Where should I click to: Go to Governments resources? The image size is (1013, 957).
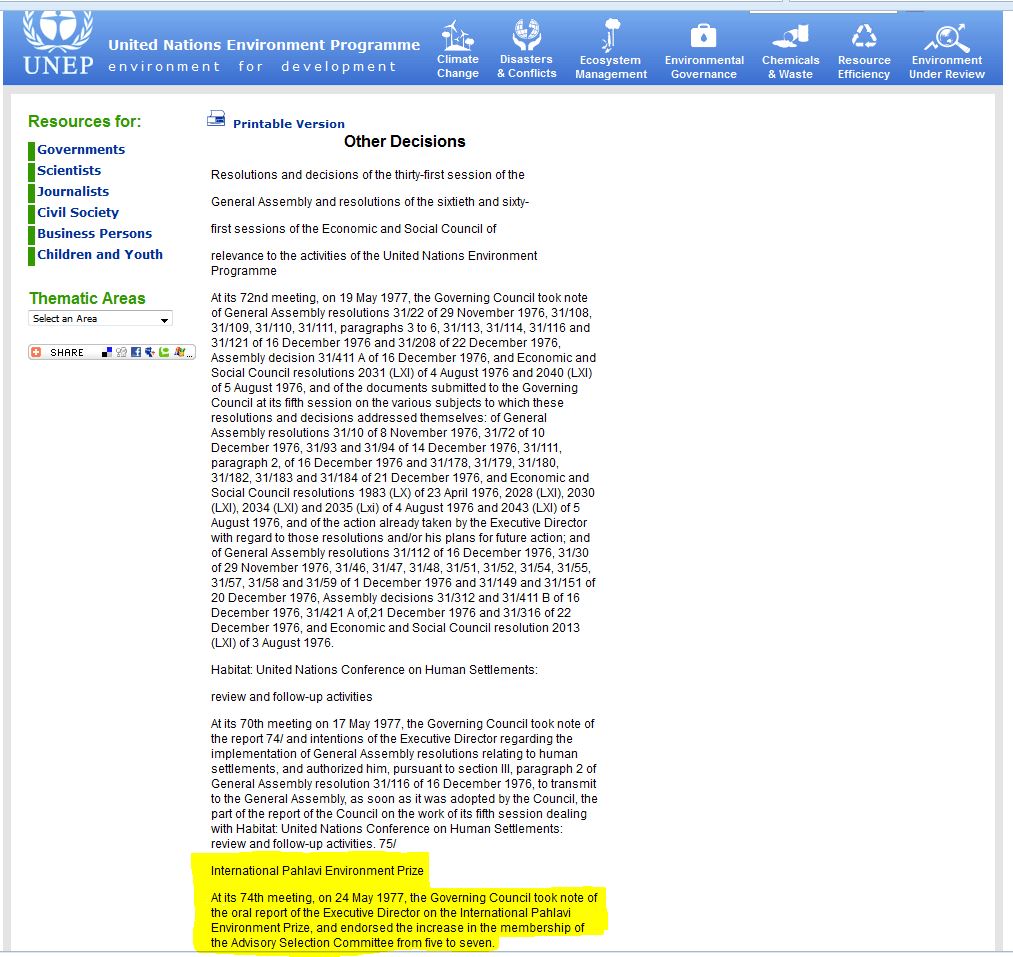click(81, 150)
